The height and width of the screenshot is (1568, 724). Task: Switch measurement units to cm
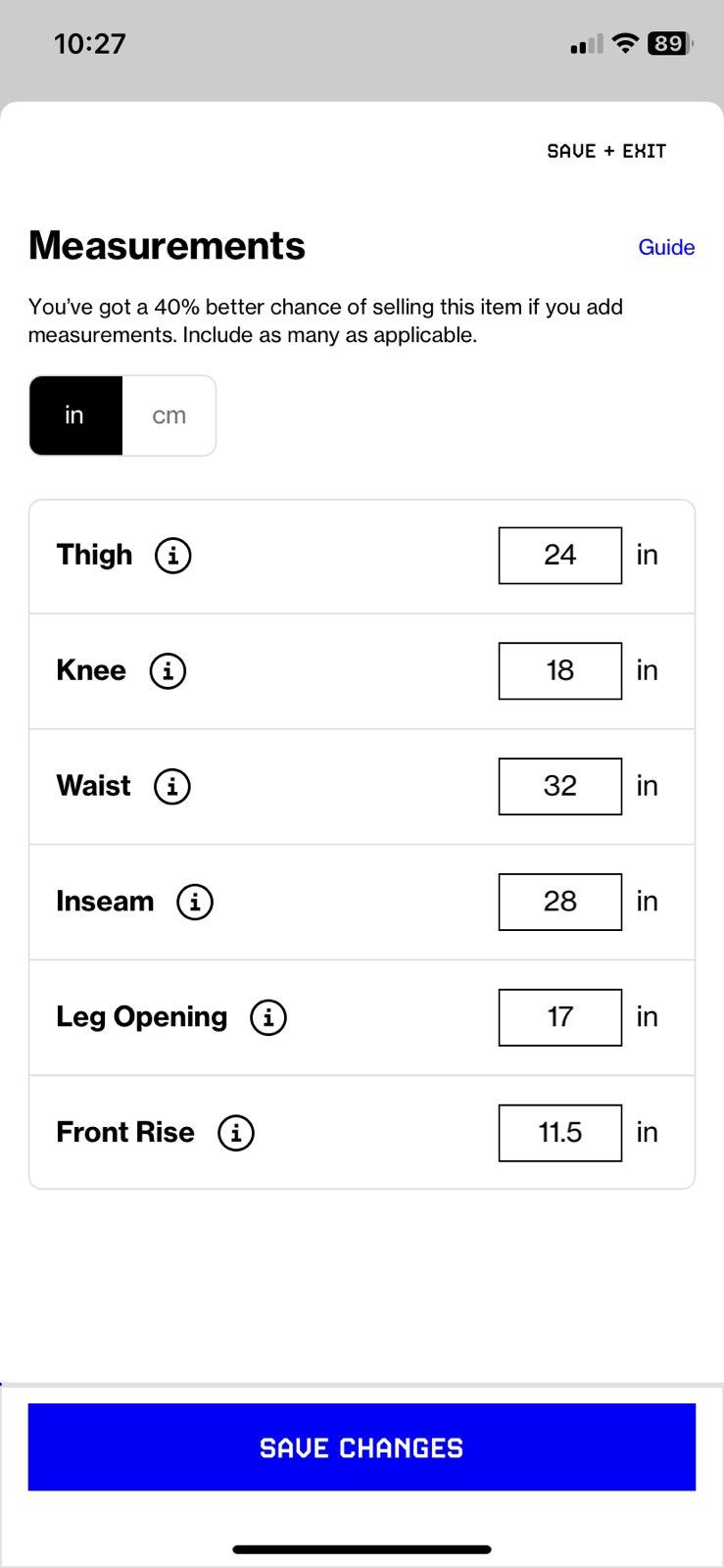click(x=169, y=416)
